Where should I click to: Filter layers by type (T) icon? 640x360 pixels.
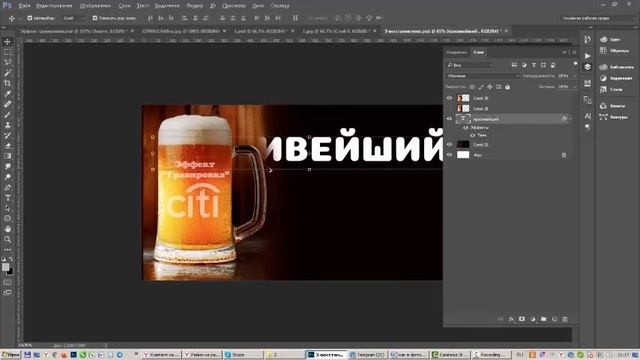(x=533, y=65)
